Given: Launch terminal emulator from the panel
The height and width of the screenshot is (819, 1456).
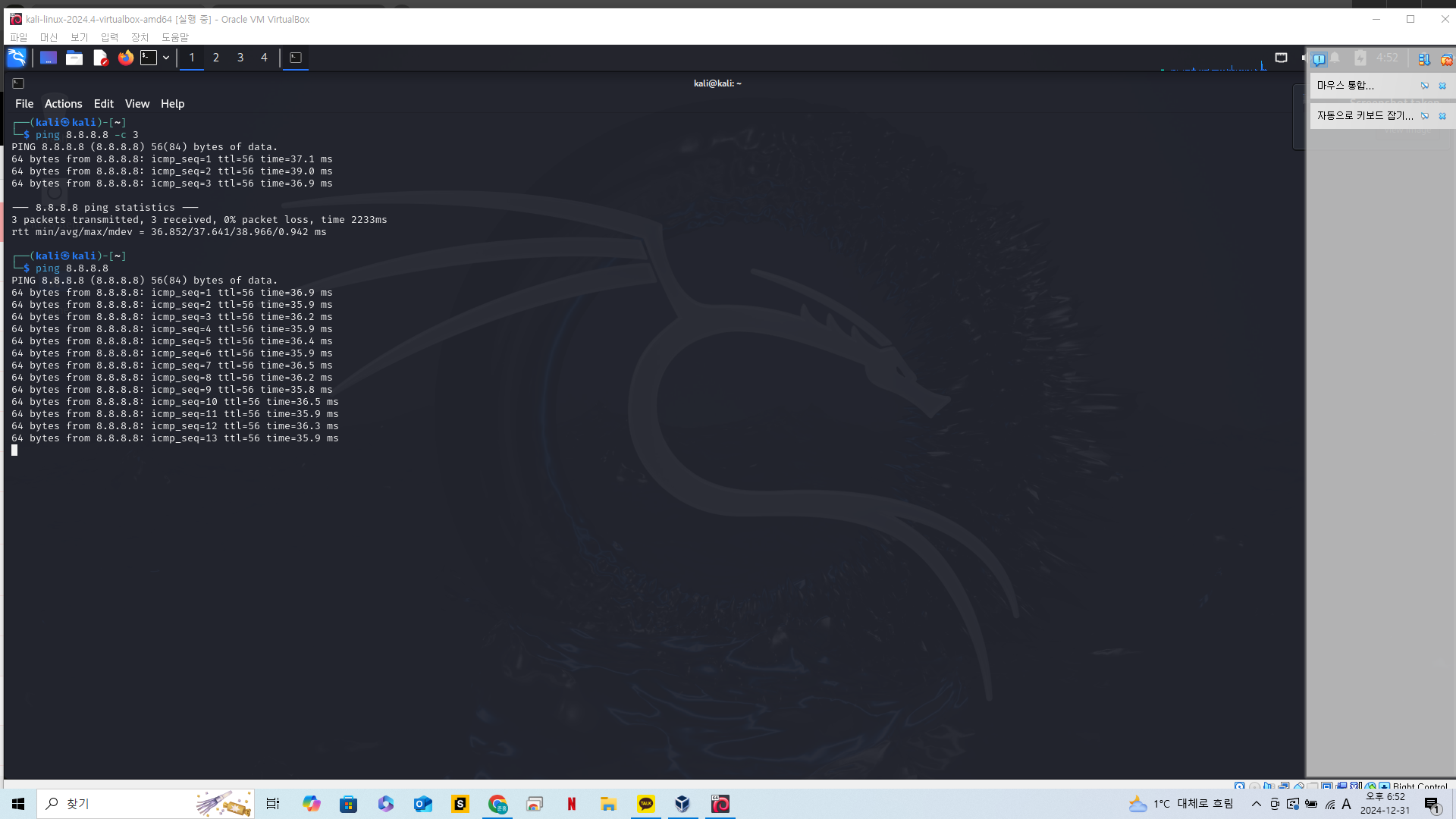Looking at the screenshot, I should point(149,58).
